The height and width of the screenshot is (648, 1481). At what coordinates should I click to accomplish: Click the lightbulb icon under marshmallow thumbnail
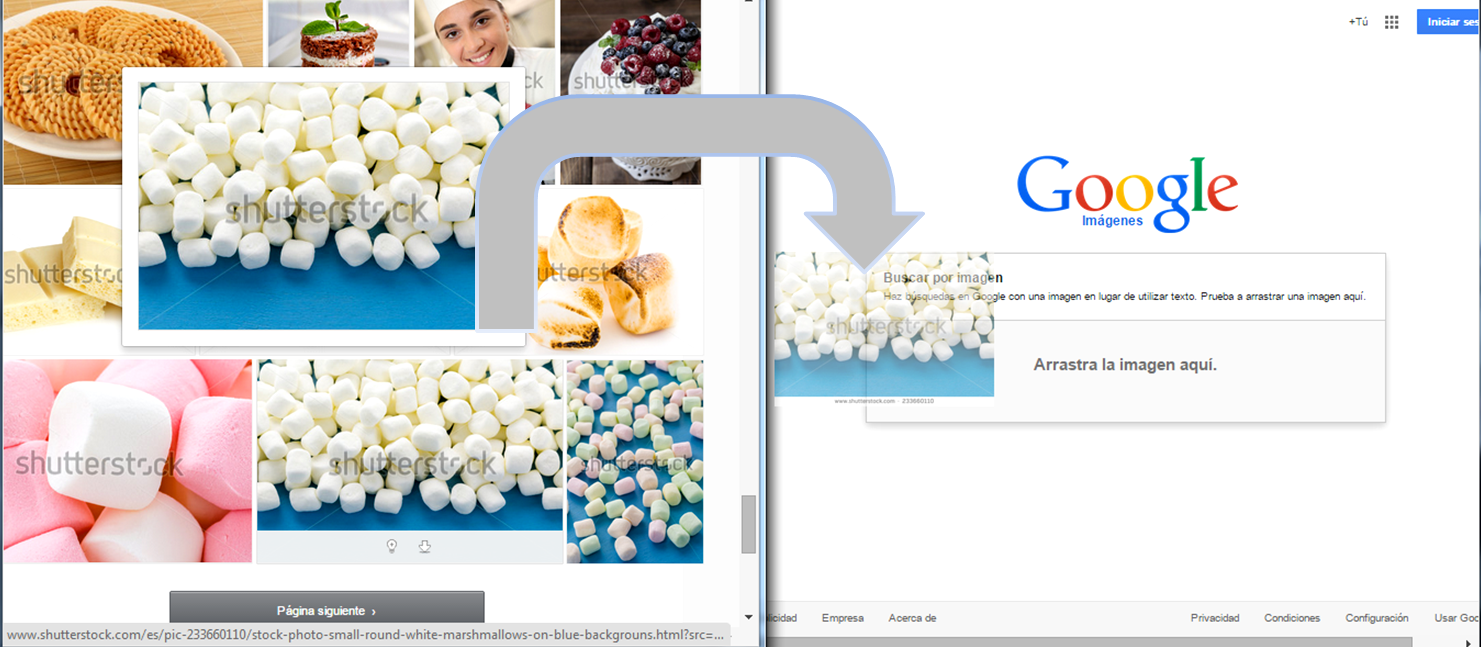(392, 546)
